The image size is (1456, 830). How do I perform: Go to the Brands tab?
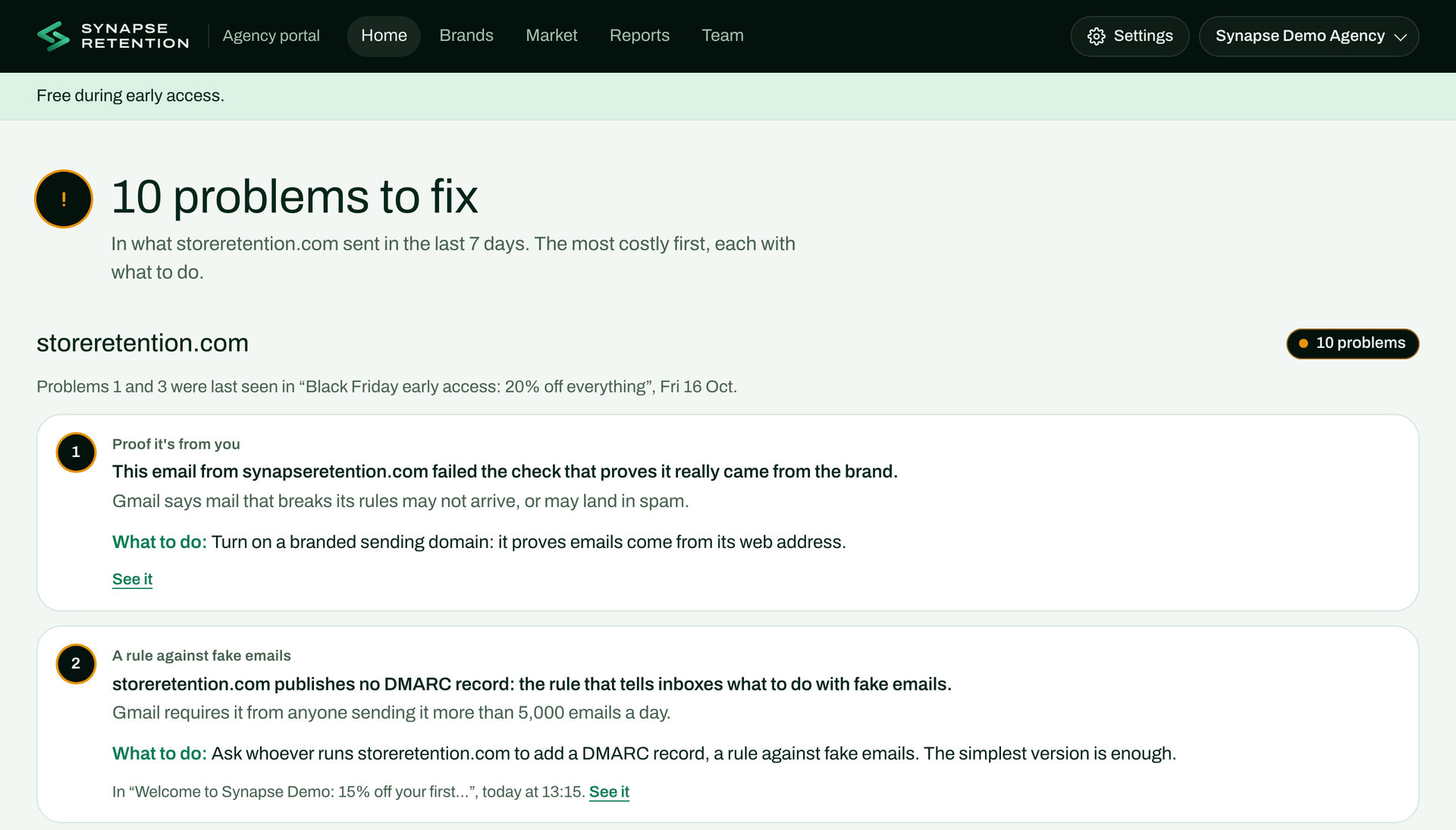click(x=466, y=36)
